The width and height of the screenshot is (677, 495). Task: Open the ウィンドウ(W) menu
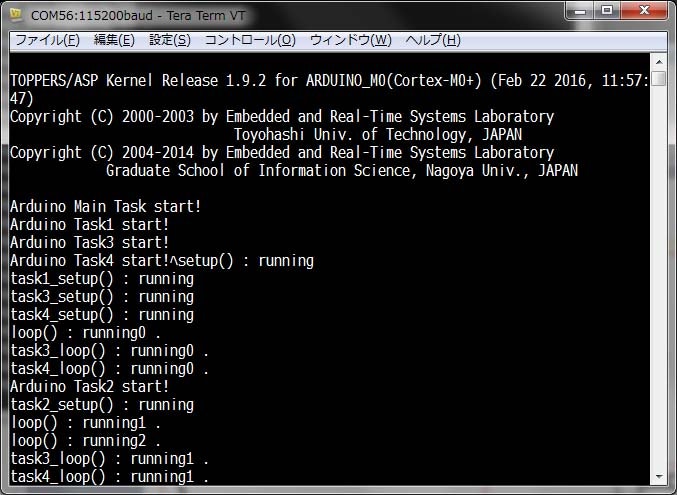pos(351,40)
